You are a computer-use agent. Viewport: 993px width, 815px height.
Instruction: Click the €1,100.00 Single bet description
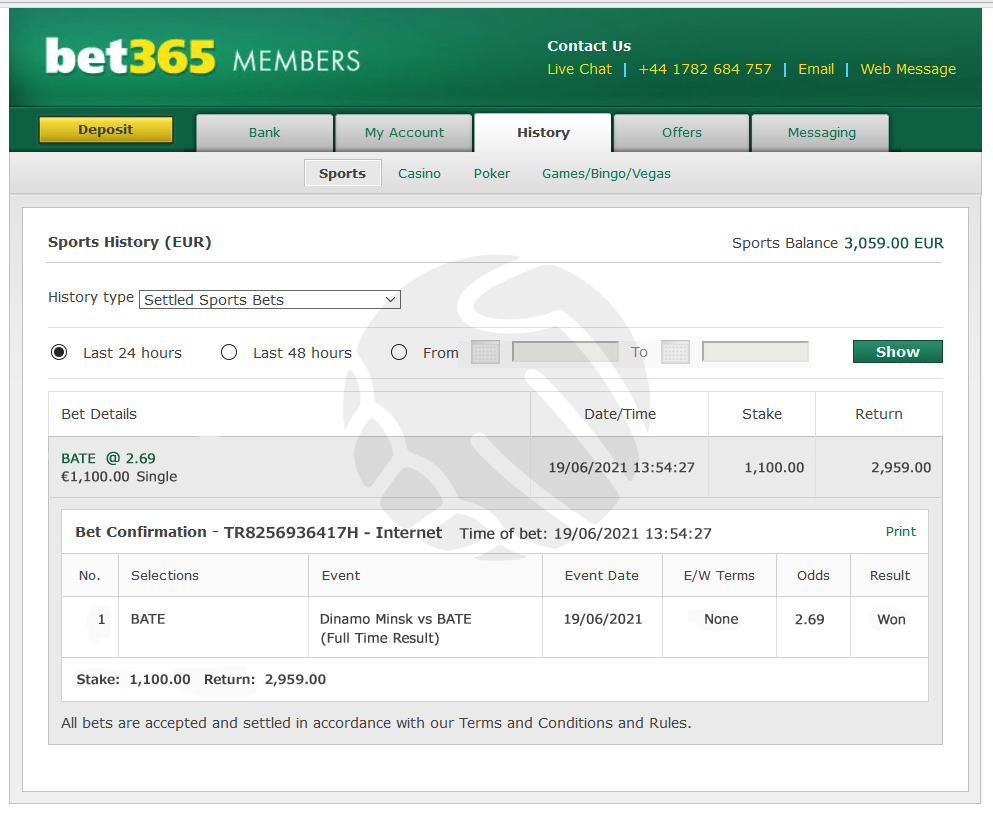coord(119,477)
